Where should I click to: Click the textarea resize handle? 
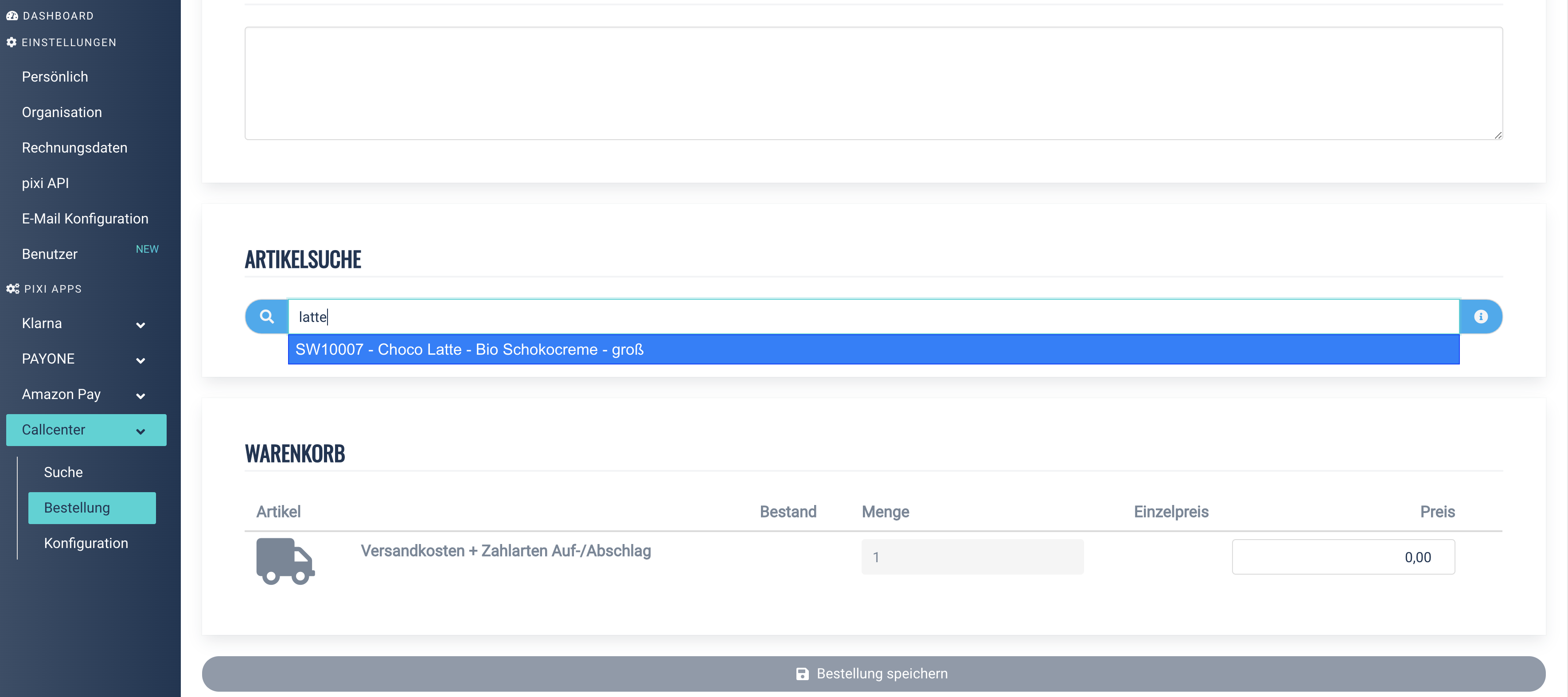pos(1498,135)
